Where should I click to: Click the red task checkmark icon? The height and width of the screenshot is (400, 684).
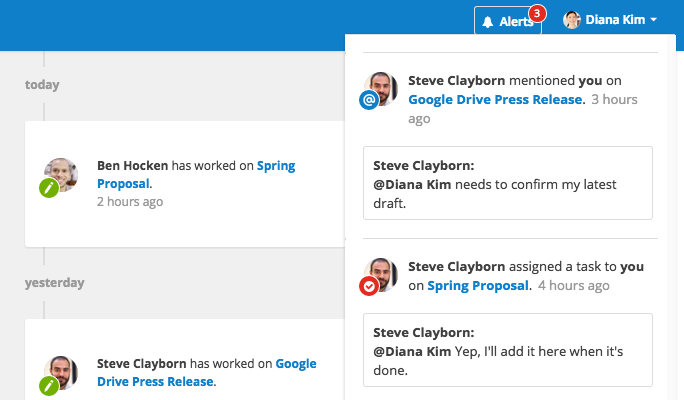pyautogui.click(x=369, y=286)
